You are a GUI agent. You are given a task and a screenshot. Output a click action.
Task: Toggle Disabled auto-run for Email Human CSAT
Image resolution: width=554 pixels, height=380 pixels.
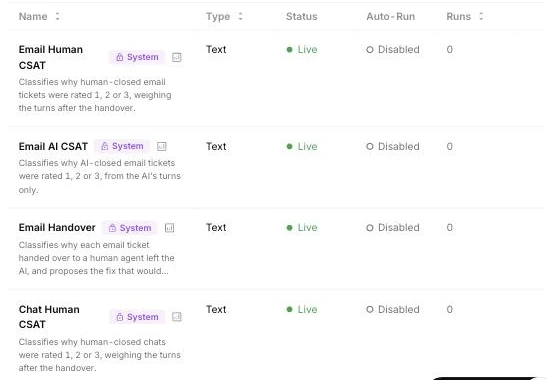393,49
